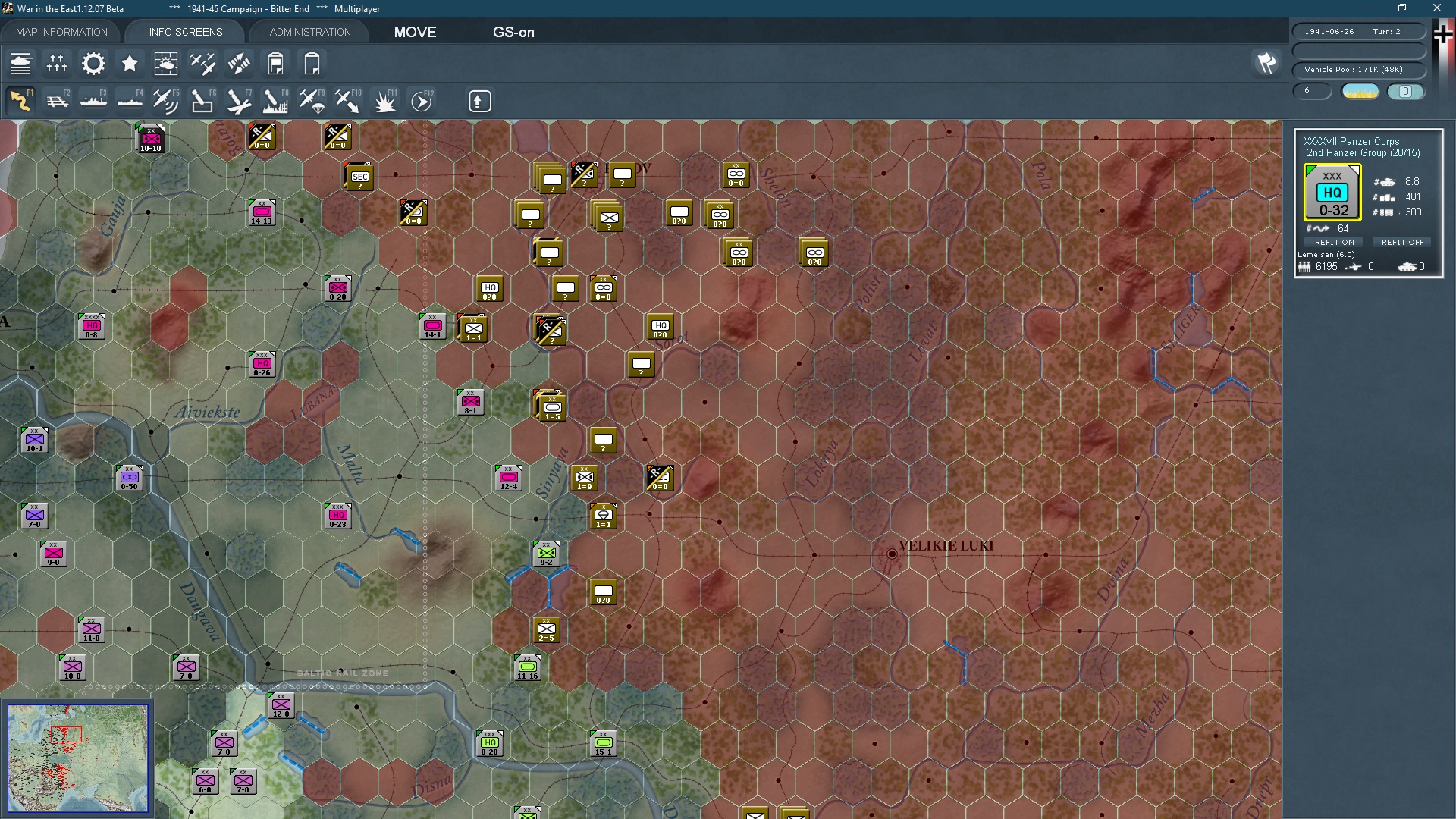1456x819 pixels.
Task: Click the MOVE mode label
Action: pyautogui.click(x=415, y=32)
